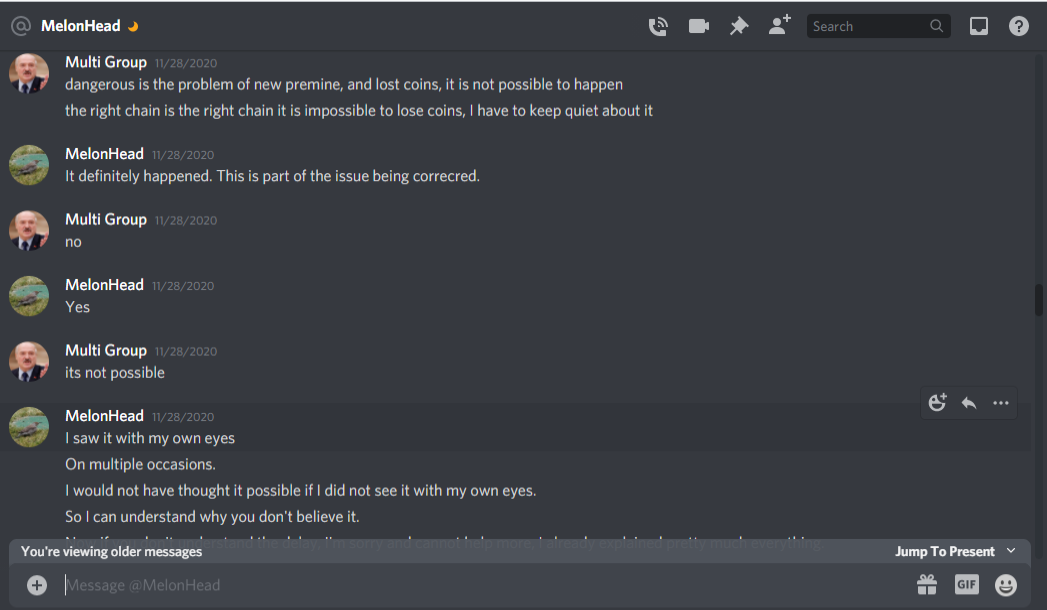Click the chat scrollbar thumb
This screenshot has height=610, width=1047.
[x=1038, y=300]
